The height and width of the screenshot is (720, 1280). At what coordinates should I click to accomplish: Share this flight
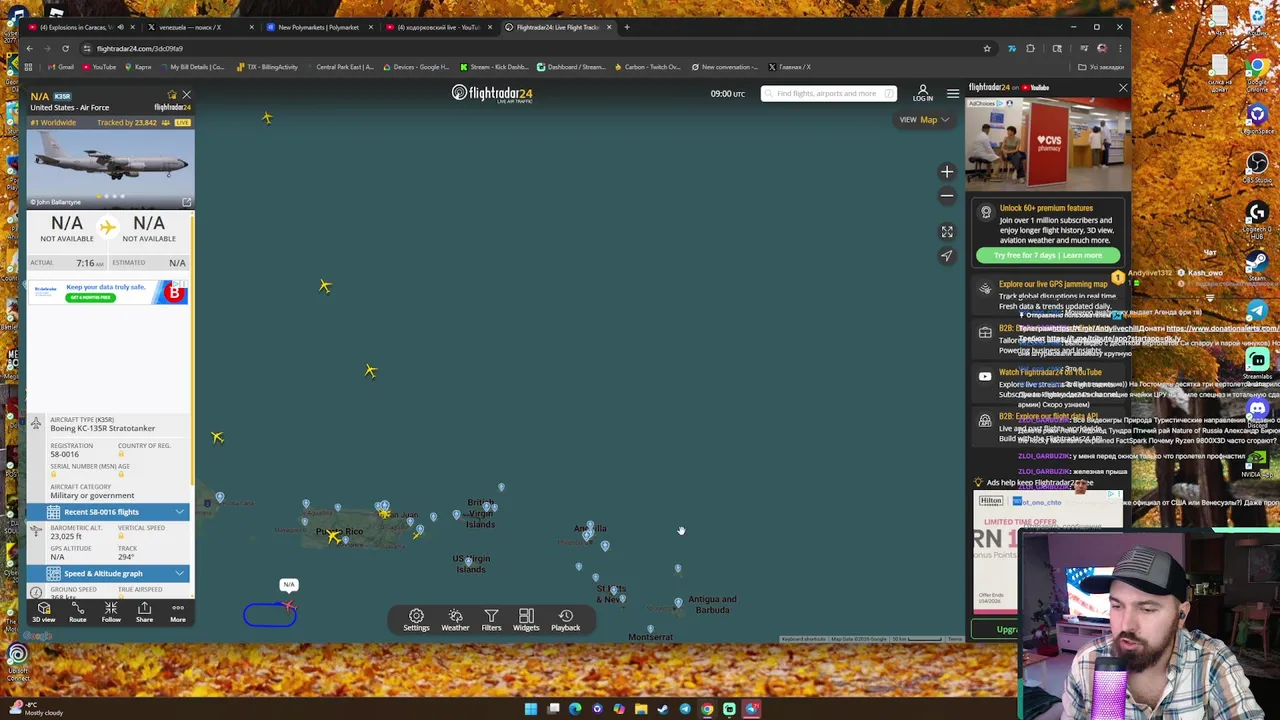[x=144, y=612]
